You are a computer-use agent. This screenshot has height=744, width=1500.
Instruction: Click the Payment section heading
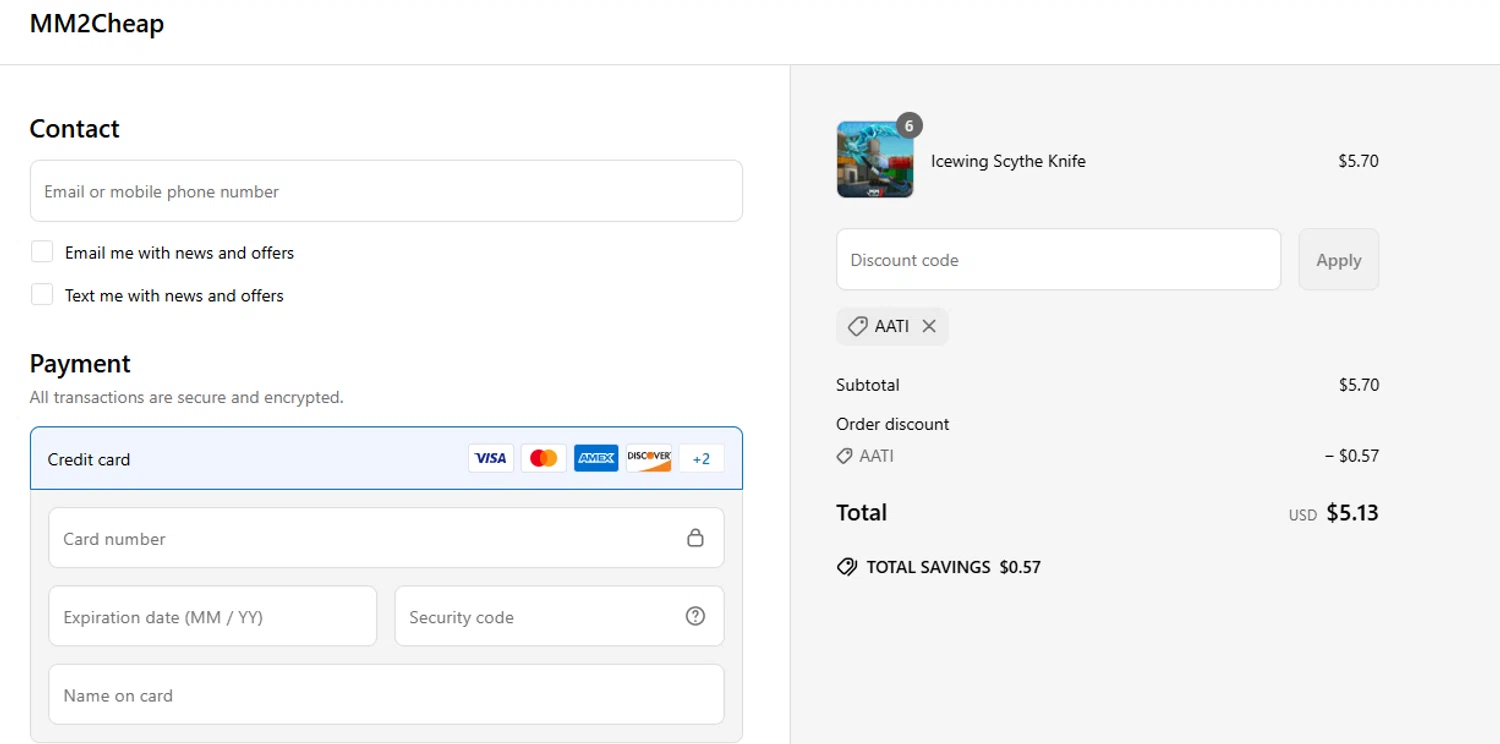[80, 364]
